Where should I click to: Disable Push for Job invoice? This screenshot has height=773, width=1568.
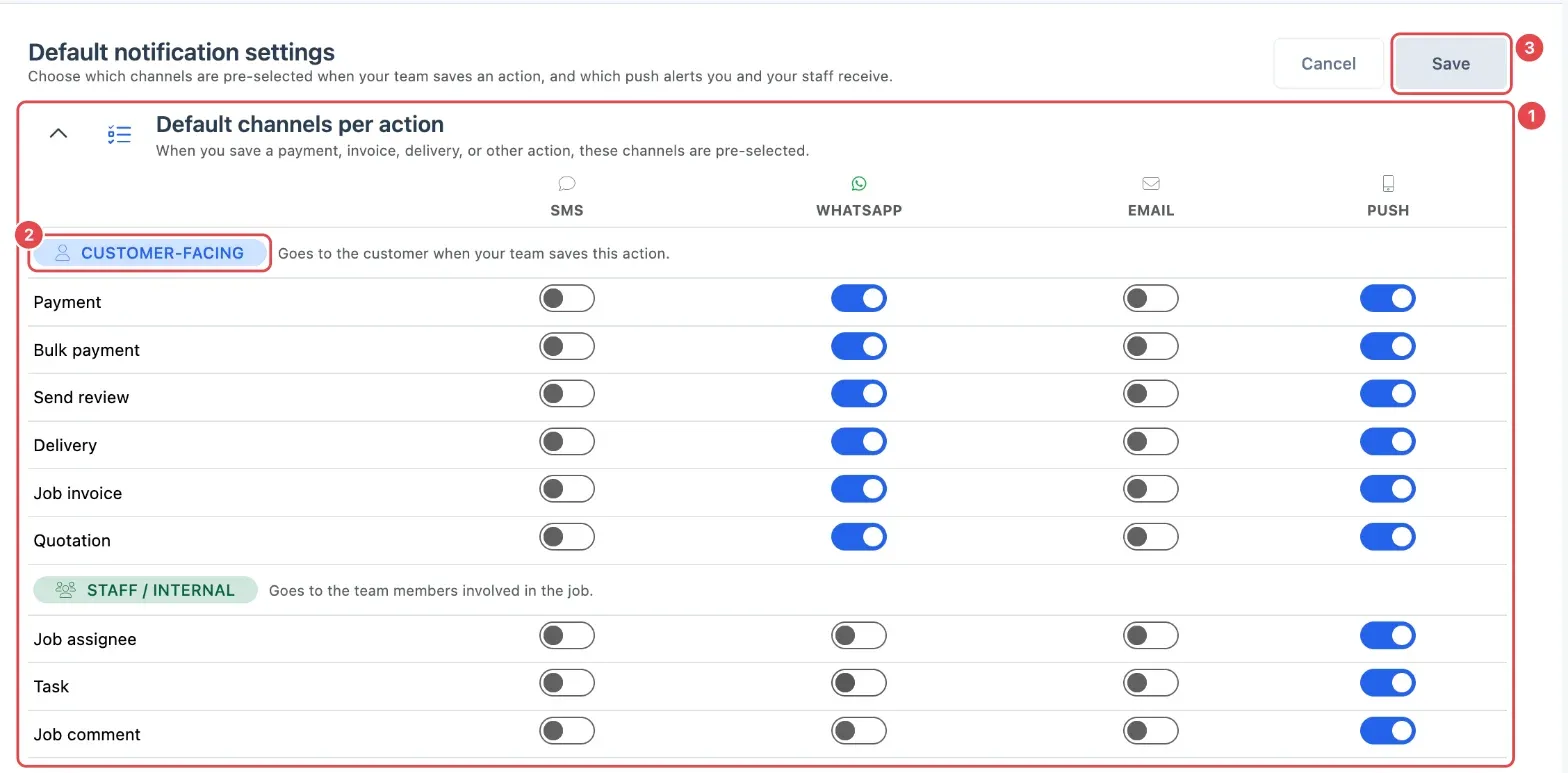click(x=1388, y=489)
